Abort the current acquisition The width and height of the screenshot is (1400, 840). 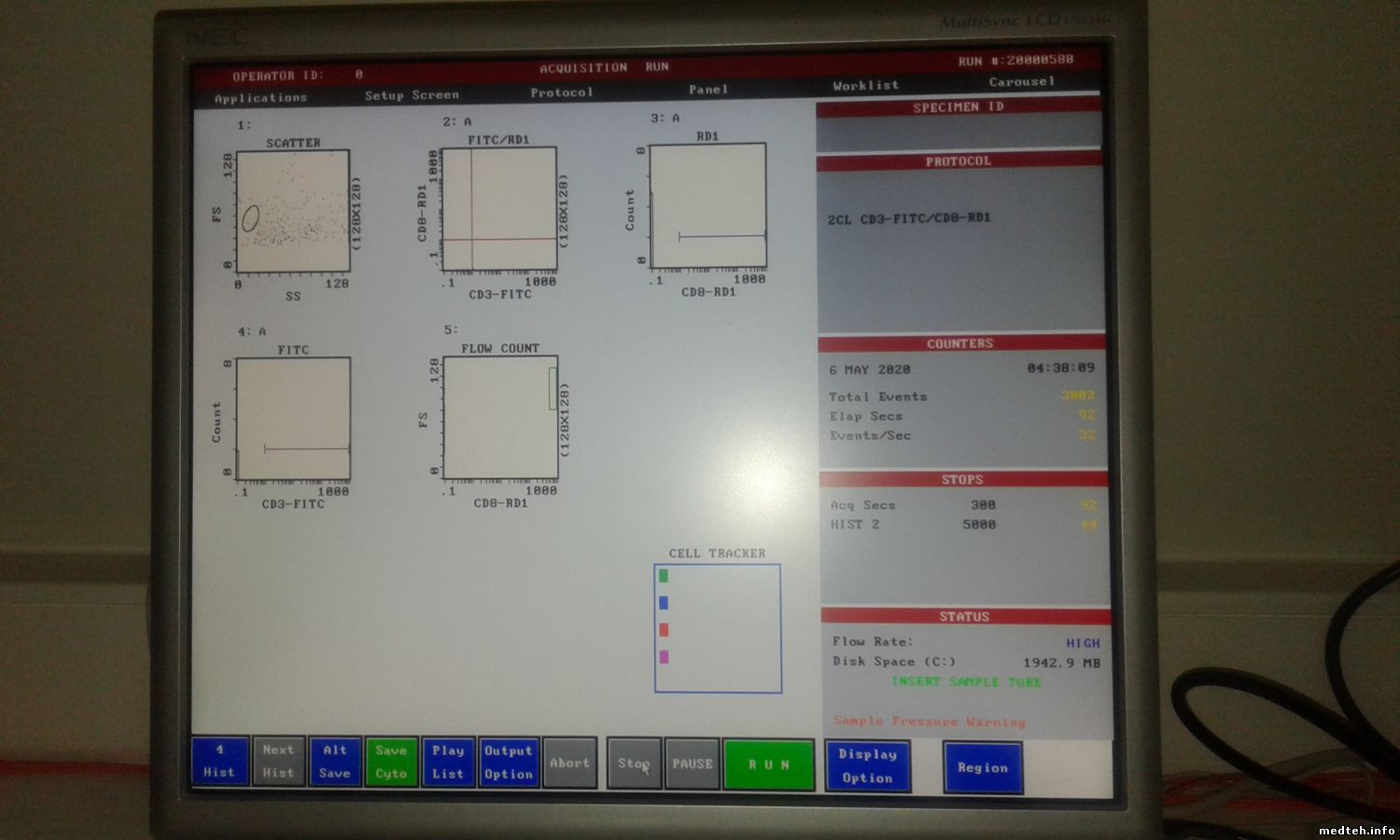[569, 763]
